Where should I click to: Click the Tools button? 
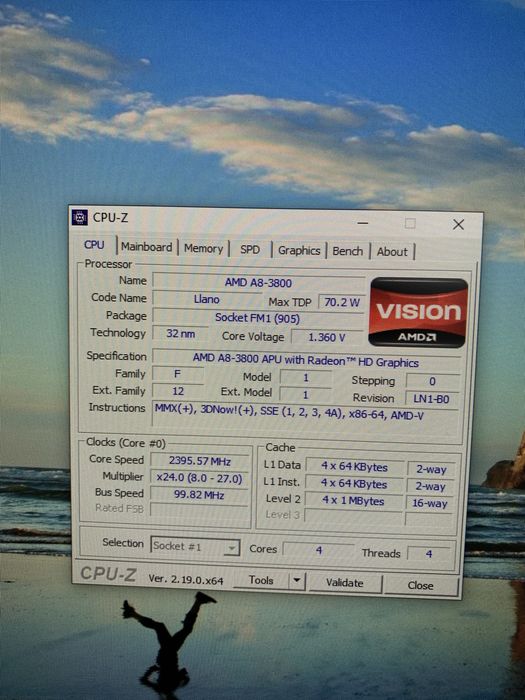pyautogui.click(x=261, y=580)
